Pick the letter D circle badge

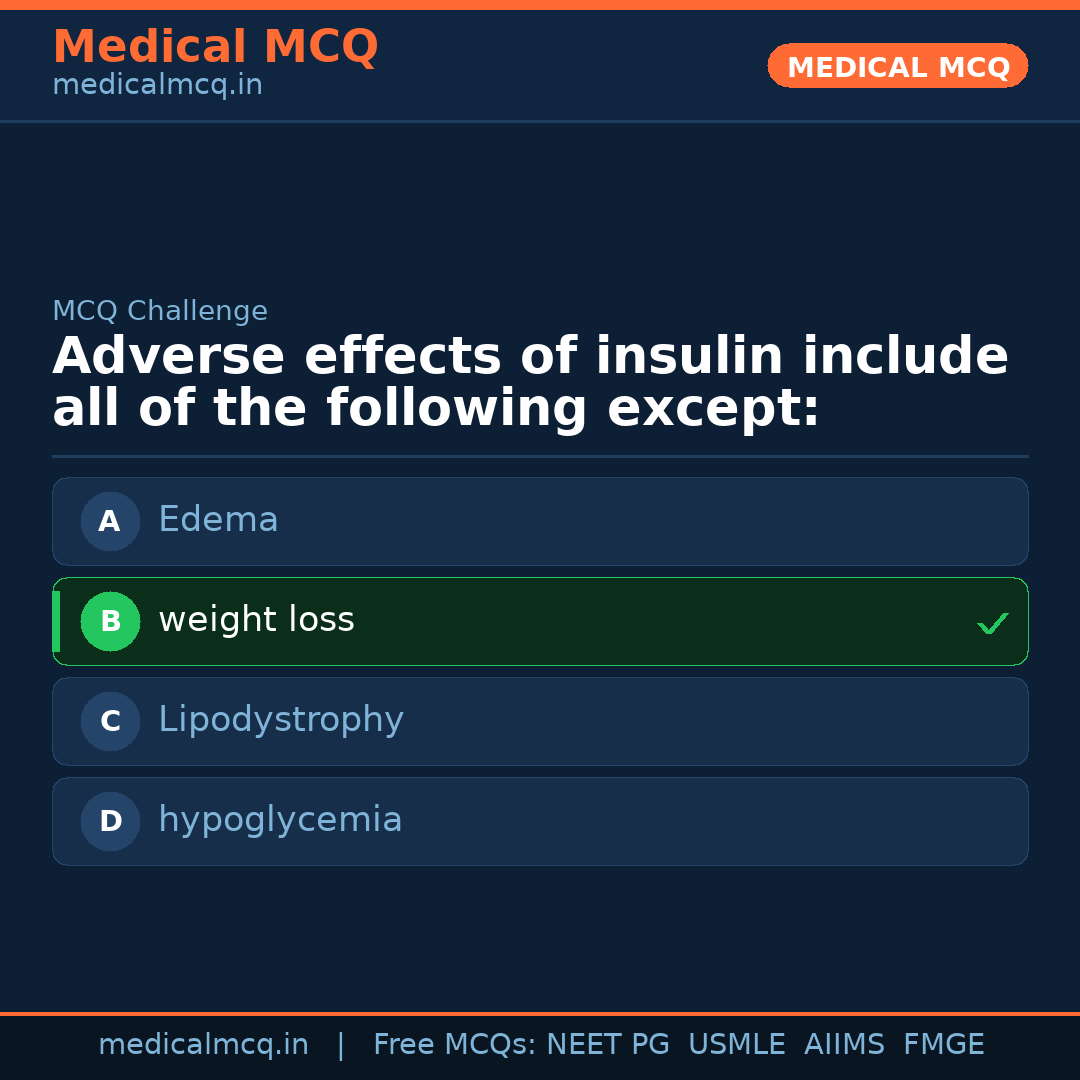(110, 821)
